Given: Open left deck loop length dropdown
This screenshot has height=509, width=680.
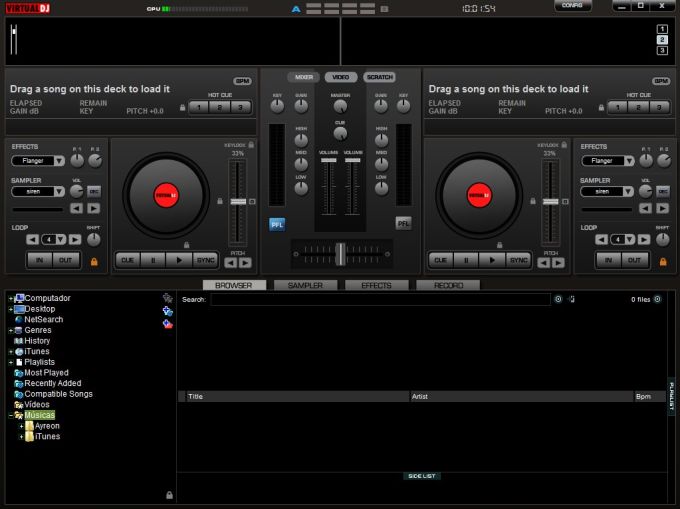Looking at the screenshot, I should [x=61, y=239].
